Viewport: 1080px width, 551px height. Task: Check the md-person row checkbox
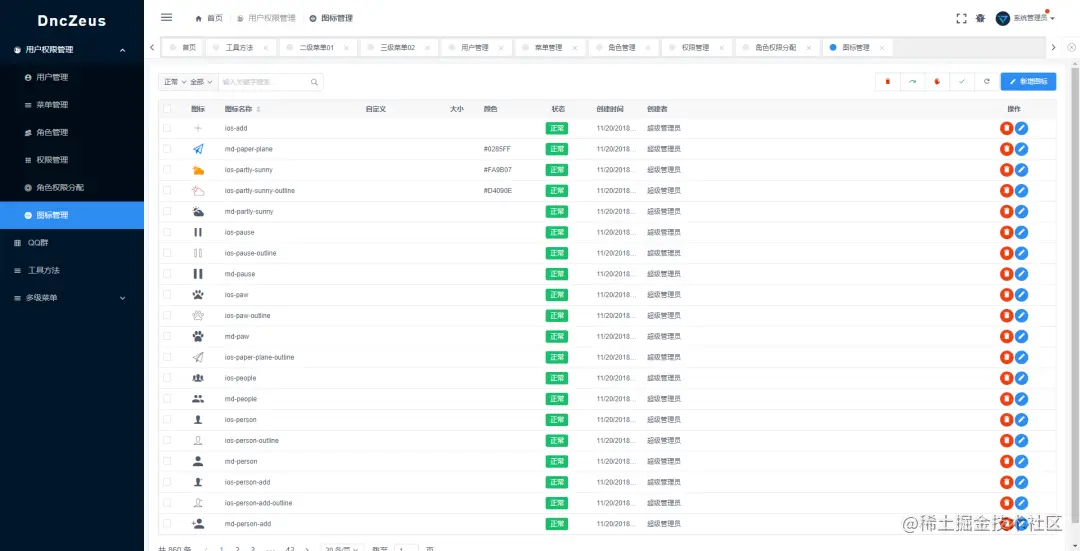[167, 461]
